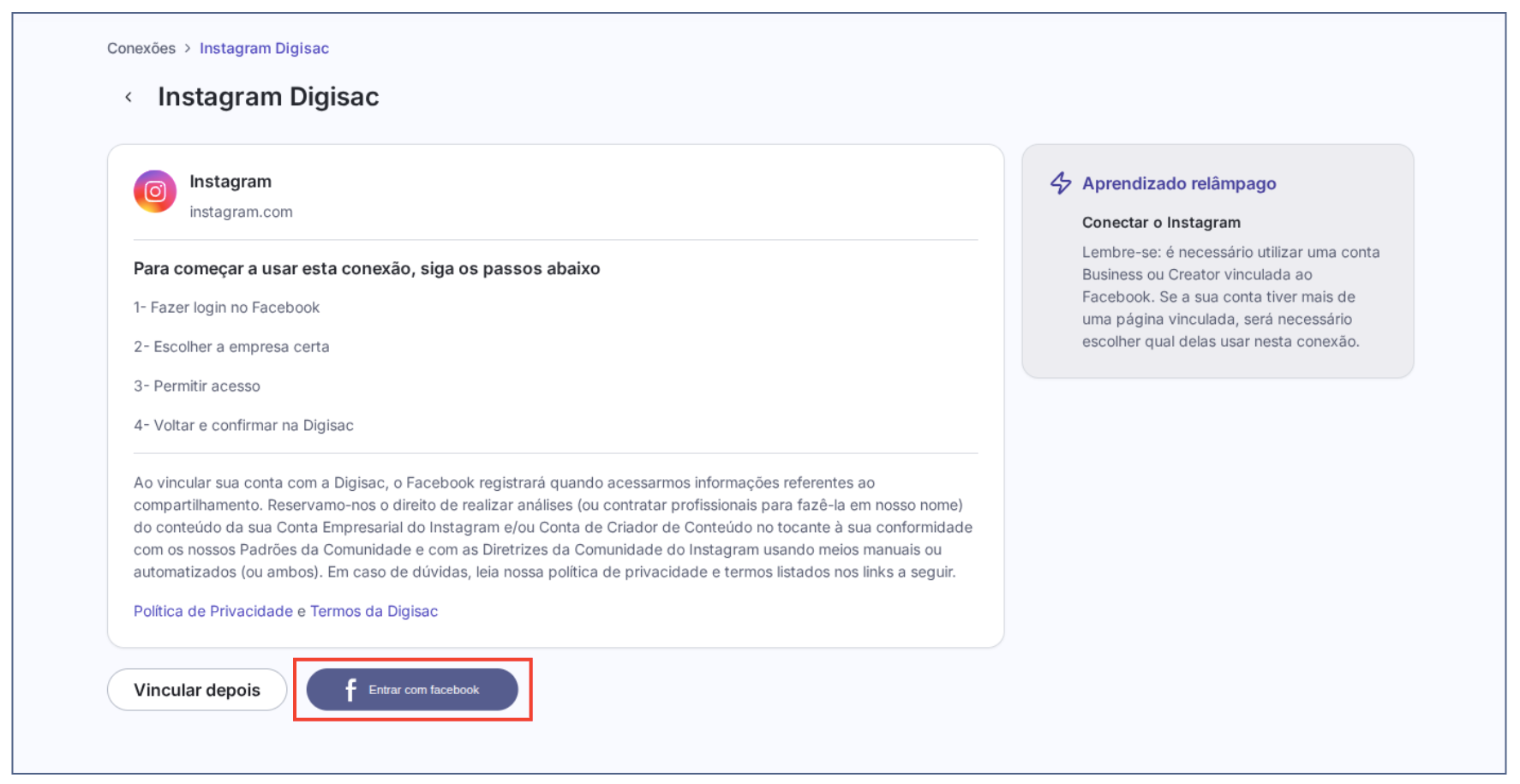
Task: Select step 2, Escolher a empresa certa
Action: [231, 347]
